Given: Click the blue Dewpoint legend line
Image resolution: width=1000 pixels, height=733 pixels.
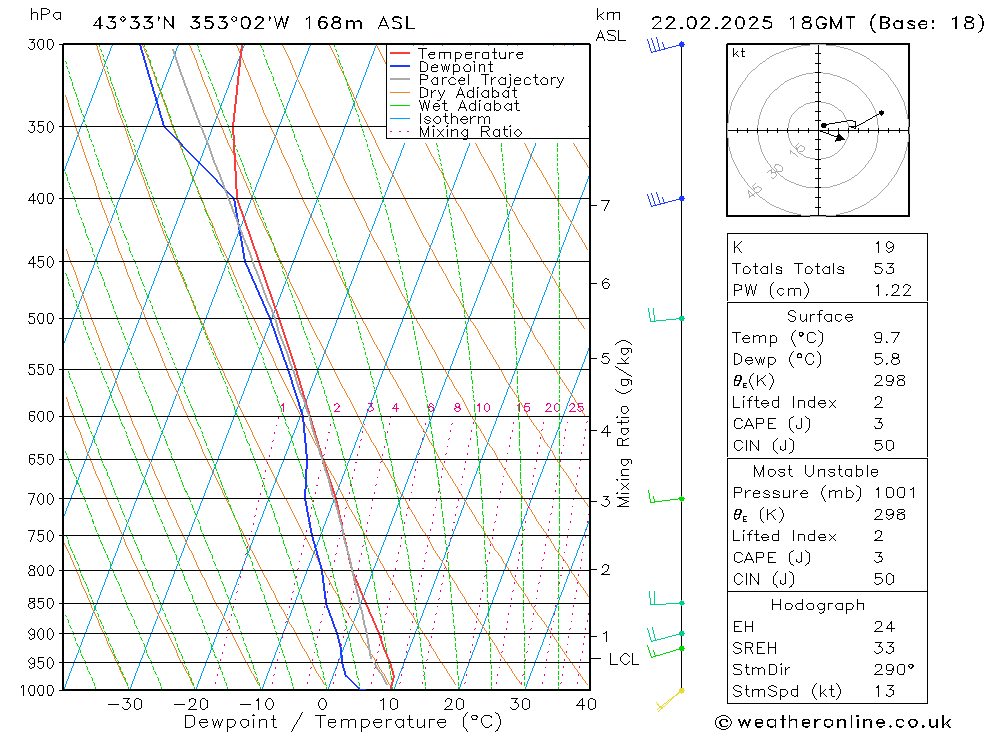Looking at the screenshot, I should (400, 66).
